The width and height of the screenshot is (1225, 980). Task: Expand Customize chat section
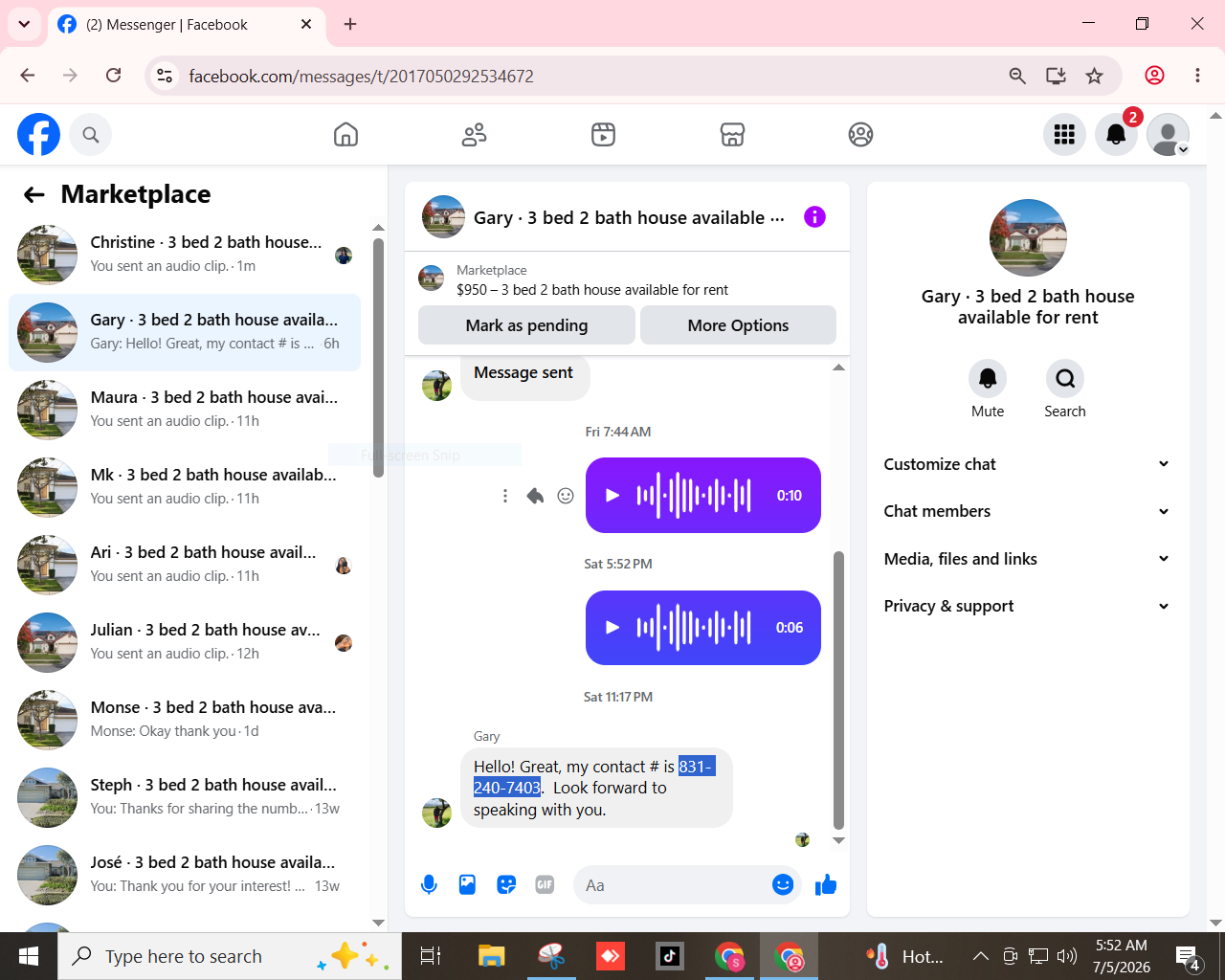click(1027, 464)
